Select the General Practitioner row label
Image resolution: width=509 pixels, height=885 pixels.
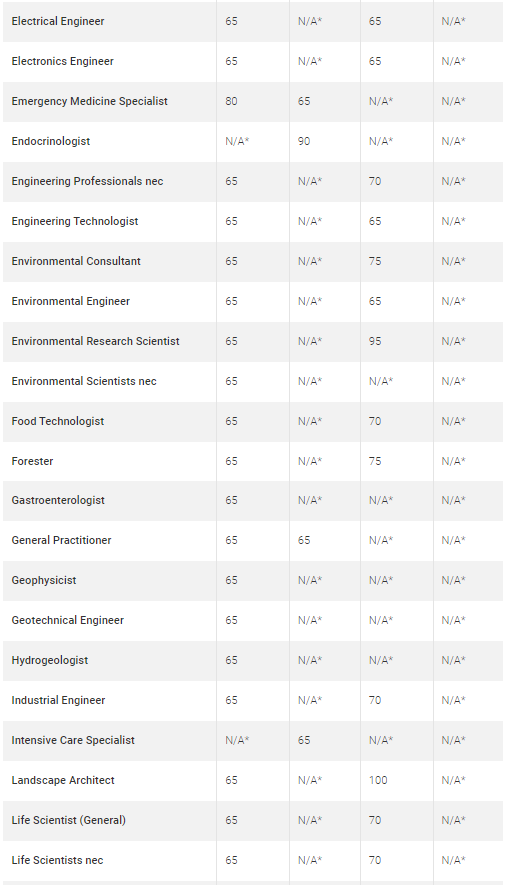point(61,541)
